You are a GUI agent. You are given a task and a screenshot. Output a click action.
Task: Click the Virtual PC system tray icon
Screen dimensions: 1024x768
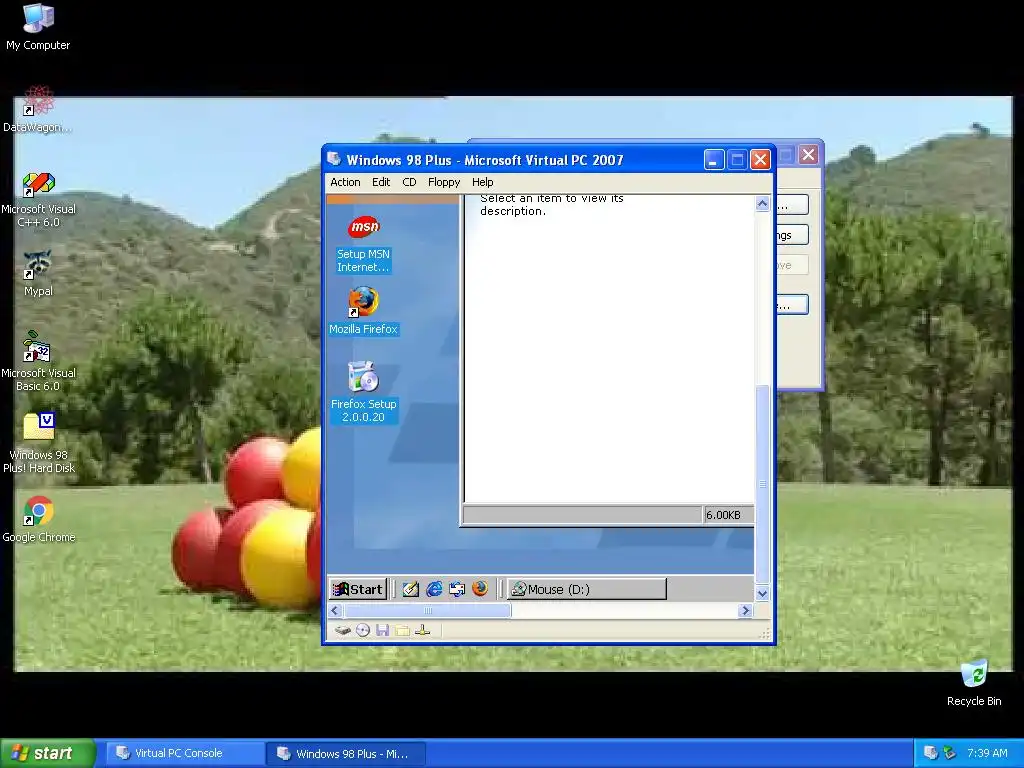[931, 753]
